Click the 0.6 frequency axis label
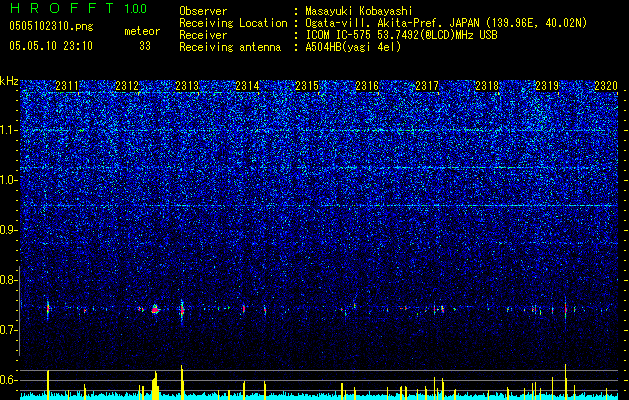This screenshot has height=400, width=629. tap(8, 380)
